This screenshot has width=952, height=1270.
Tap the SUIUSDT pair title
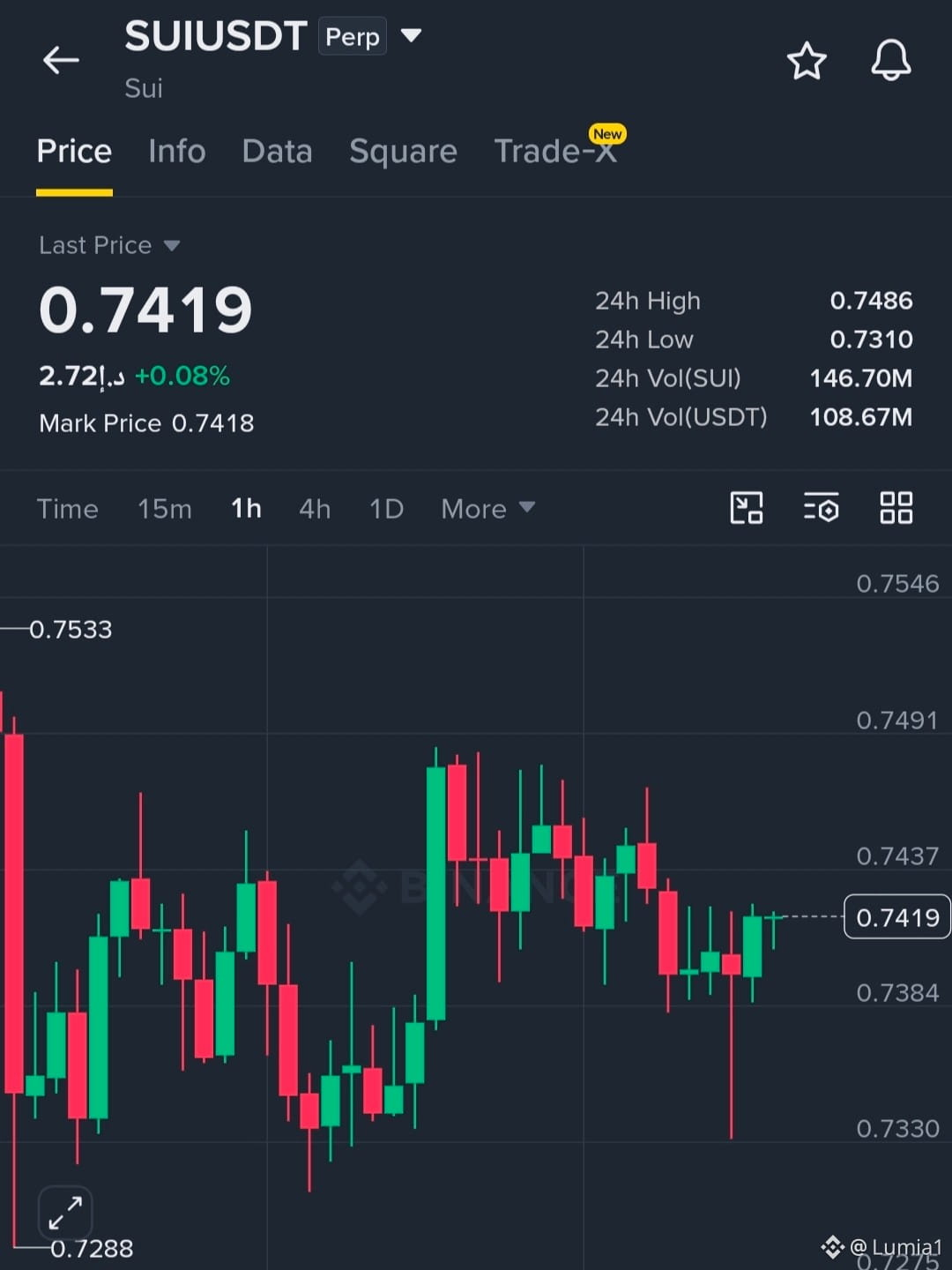[215, 36]
